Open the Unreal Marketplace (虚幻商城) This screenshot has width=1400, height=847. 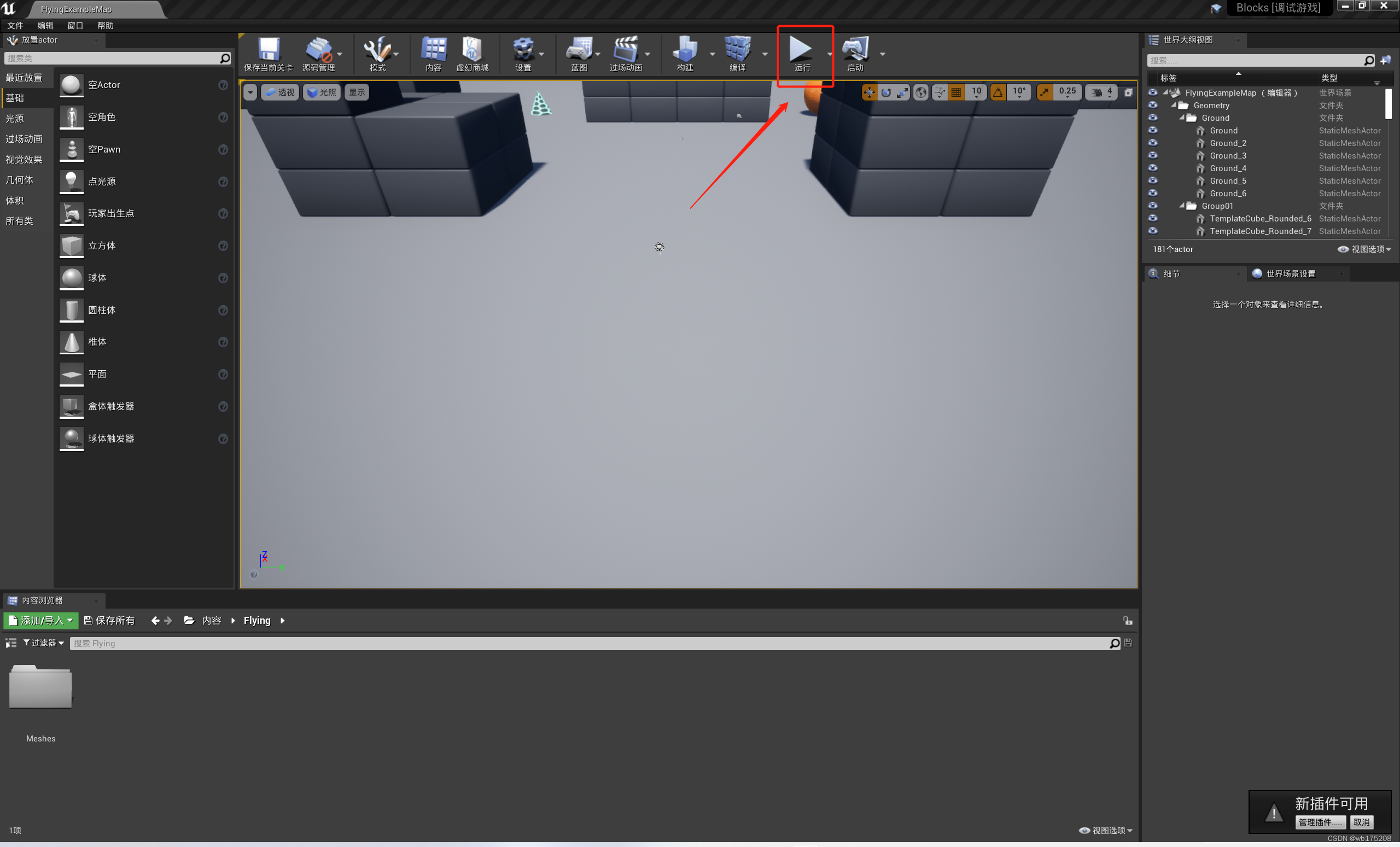[471, 49]
